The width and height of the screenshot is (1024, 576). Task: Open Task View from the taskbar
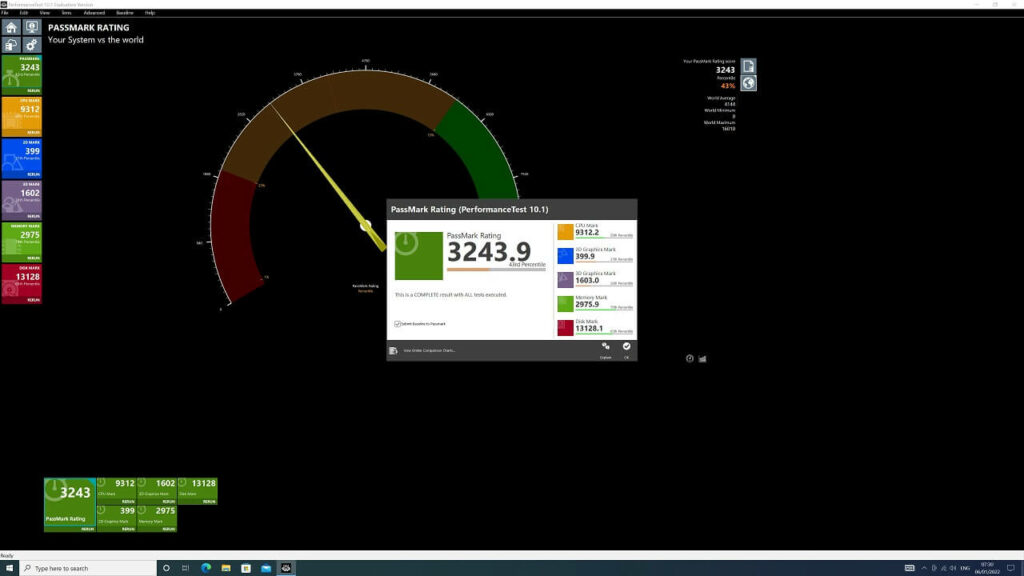[x=185, y=568]
